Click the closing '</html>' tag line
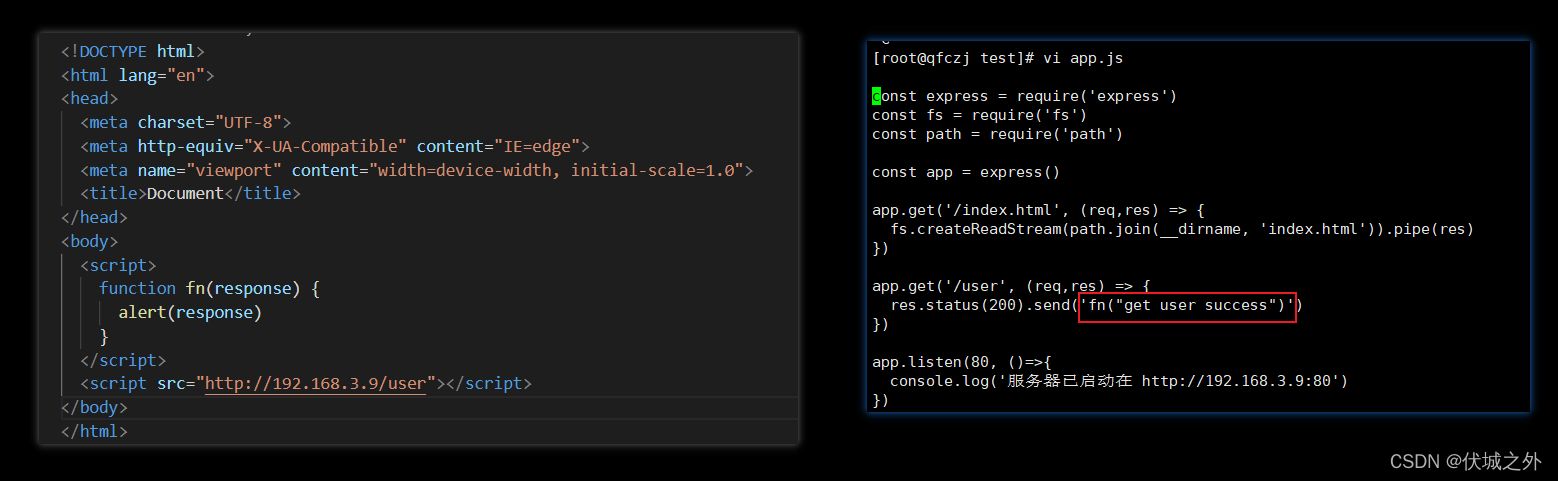Viewport: 1558px width, 481px height. 94,432
